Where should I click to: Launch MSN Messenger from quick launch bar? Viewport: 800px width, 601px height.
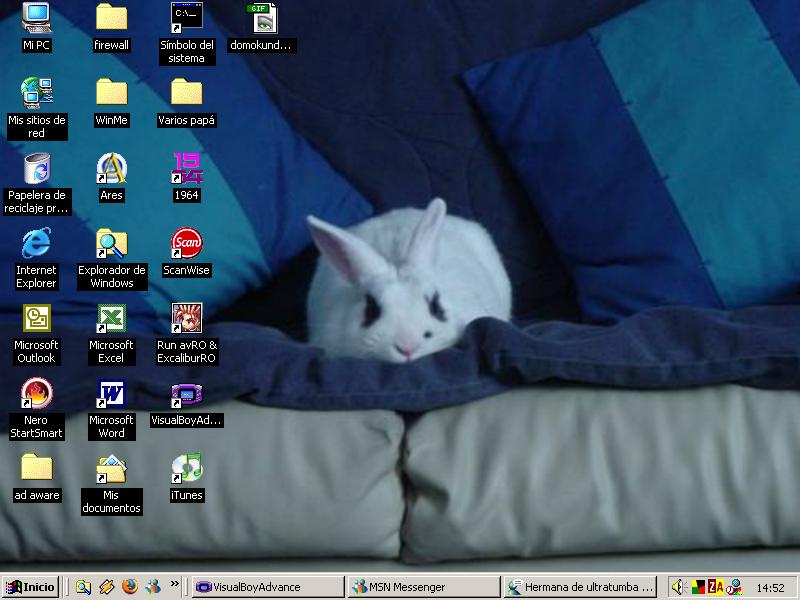[153, 587]
